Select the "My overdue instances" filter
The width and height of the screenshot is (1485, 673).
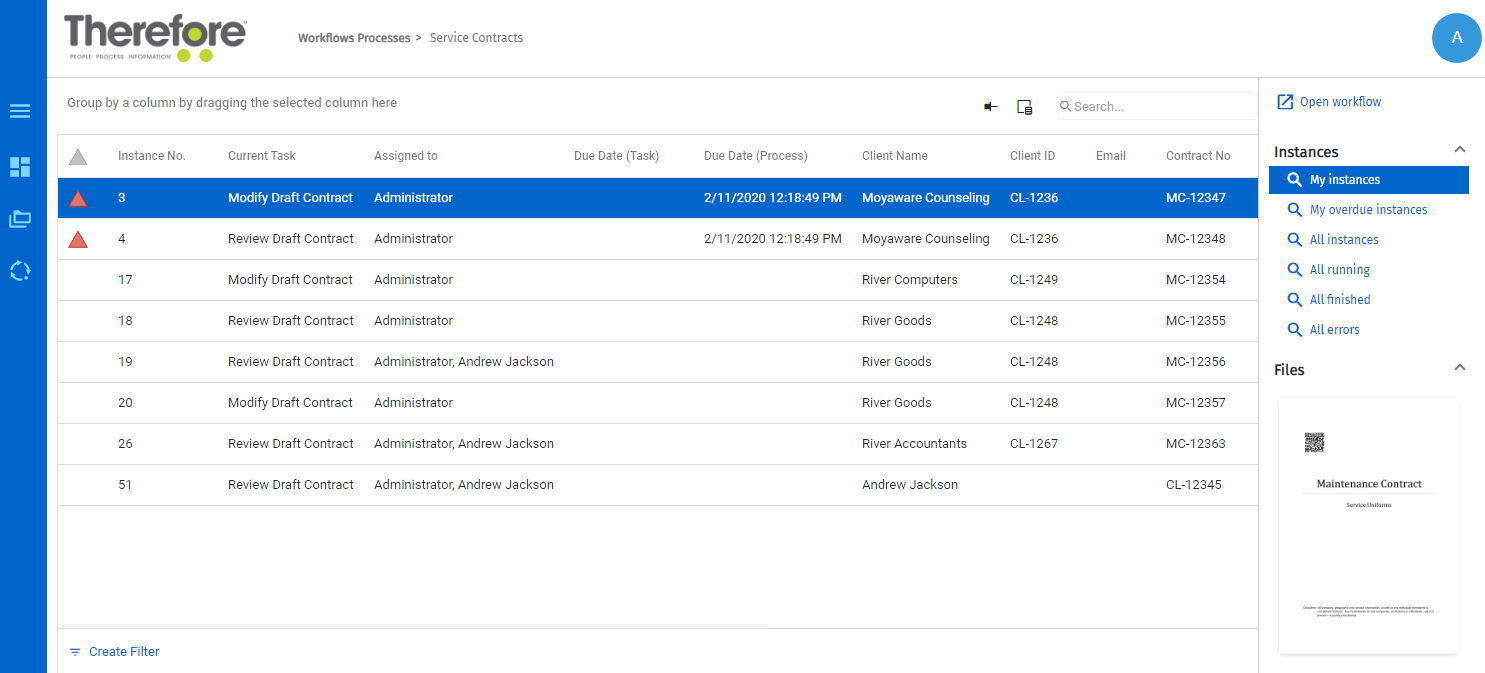pyautogui.click(x=1368, y=210)
